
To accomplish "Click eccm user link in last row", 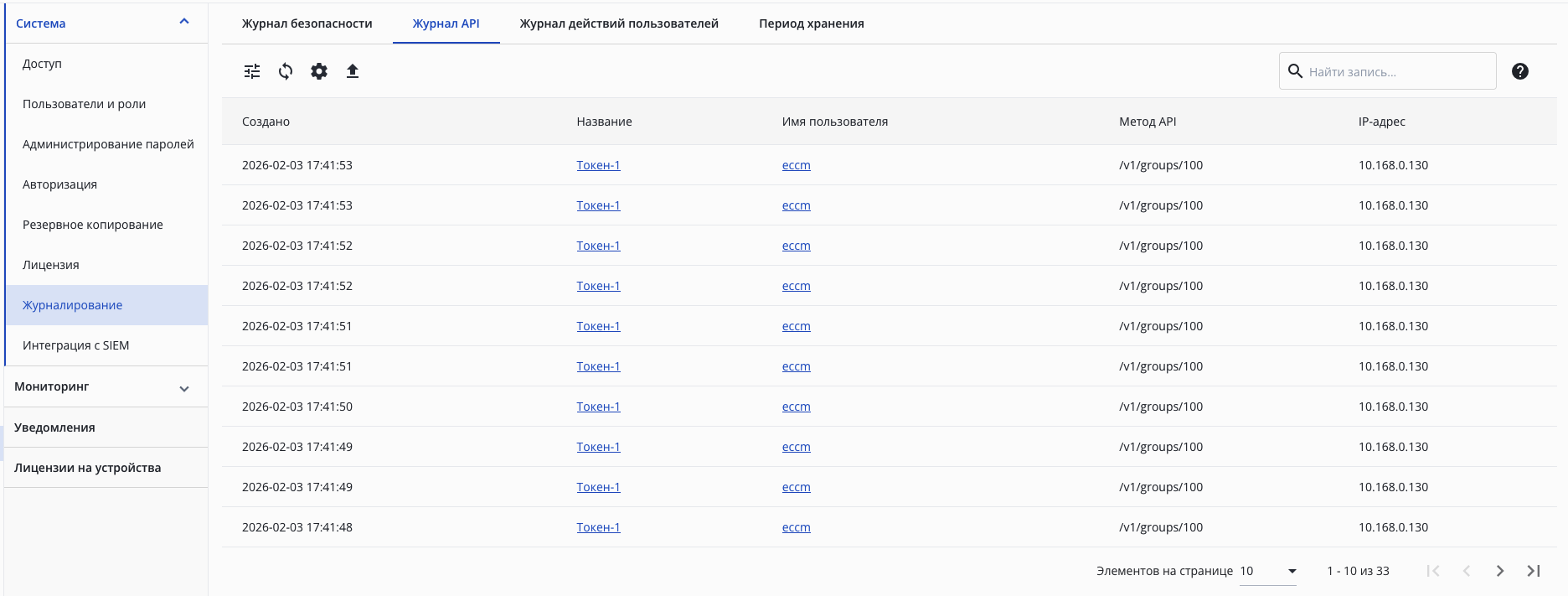I will click(x=796, y=527).
